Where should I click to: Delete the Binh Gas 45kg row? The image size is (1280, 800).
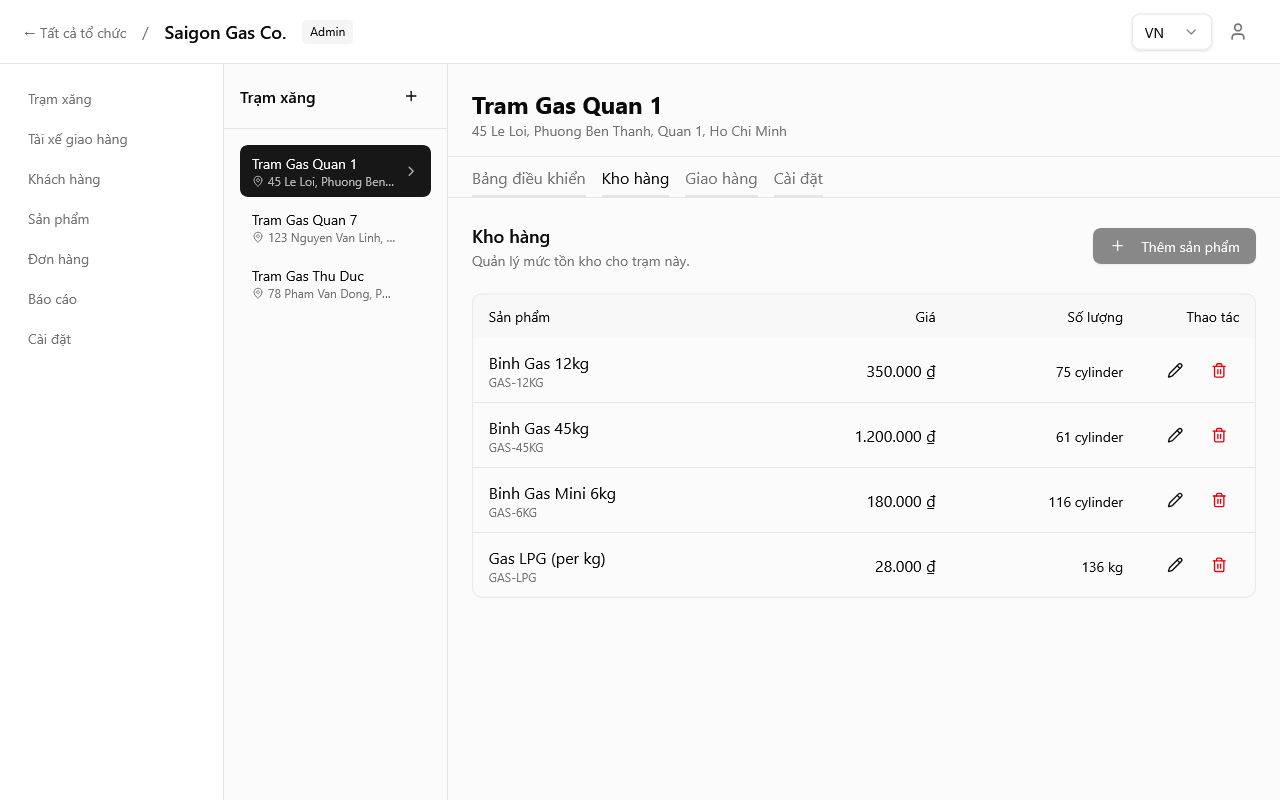pyautogui.click(x=1219, y=436)
